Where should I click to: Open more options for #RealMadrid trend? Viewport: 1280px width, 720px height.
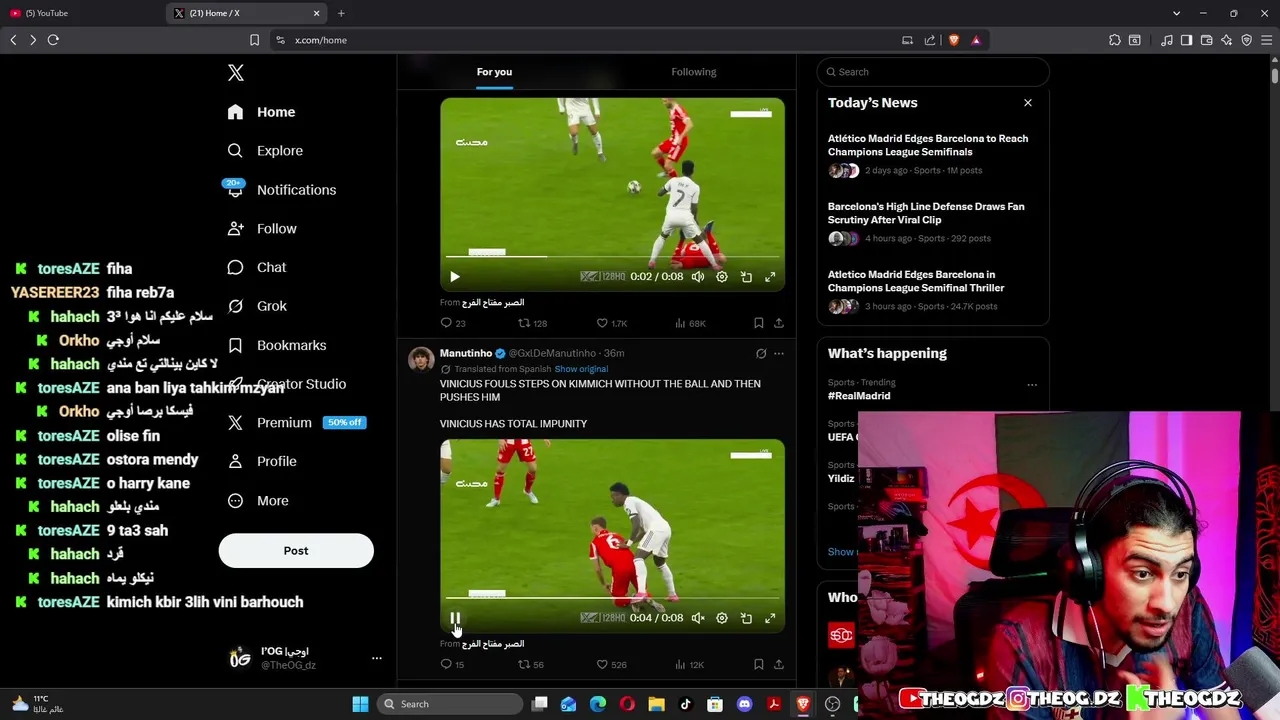pos(1032,385)
